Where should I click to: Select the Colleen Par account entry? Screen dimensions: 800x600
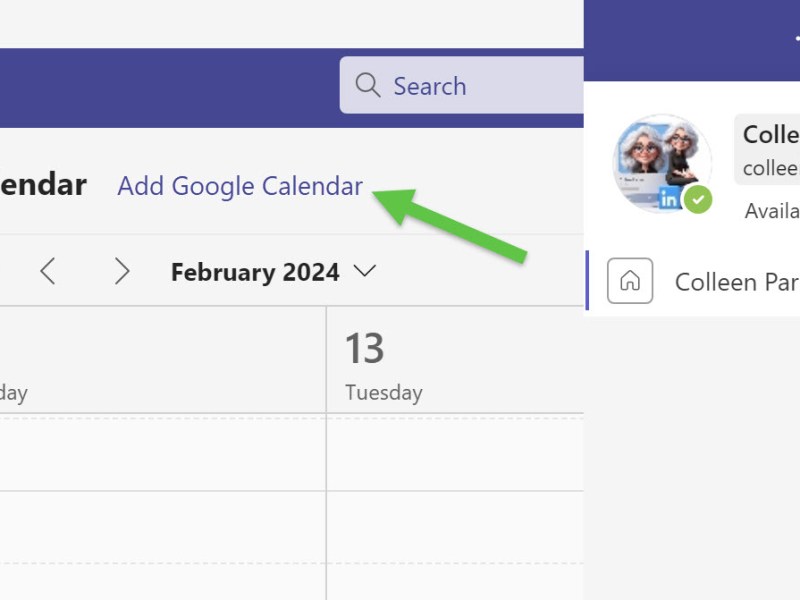[735, 281]
